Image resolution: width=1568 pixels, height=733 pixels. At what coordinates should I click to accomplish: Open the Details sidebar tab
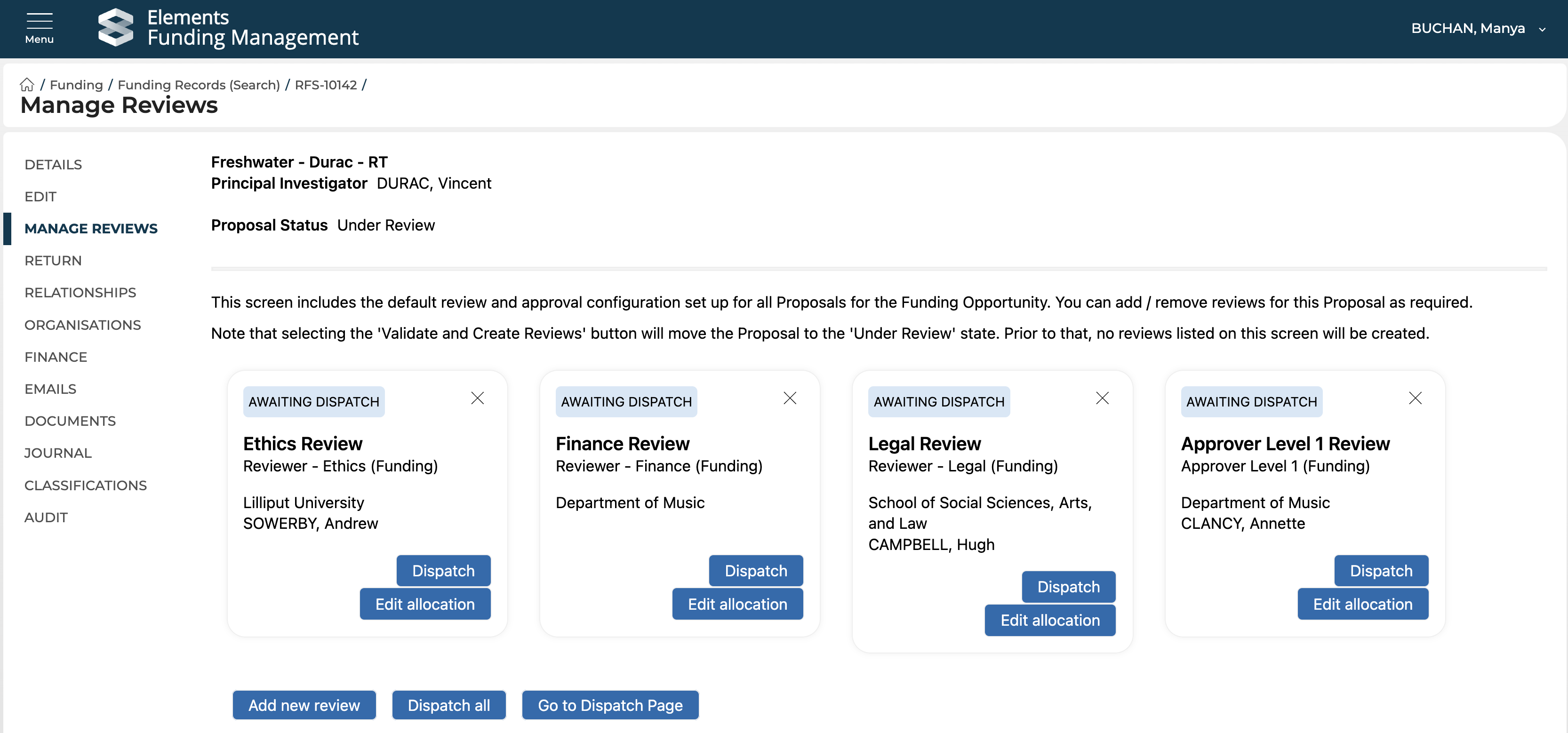pos(53,164)
